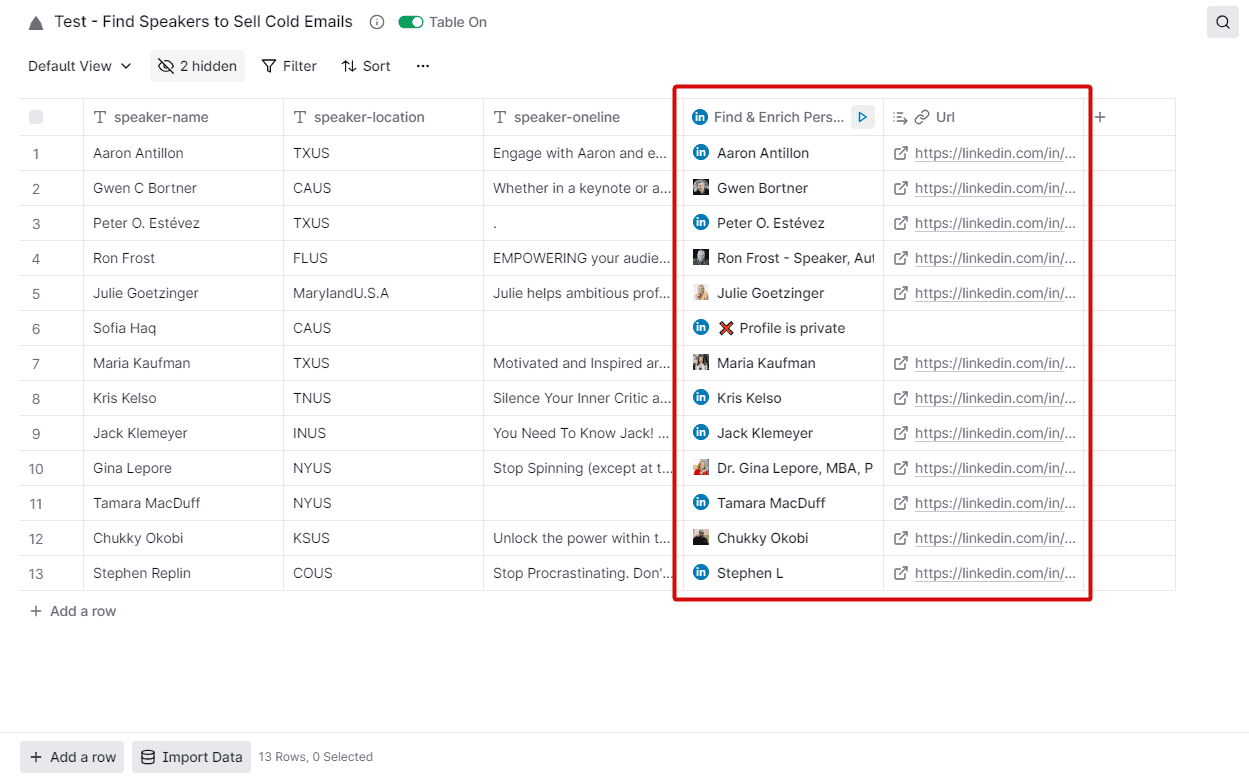Select the Tamara MacDuff name cell

183,503
